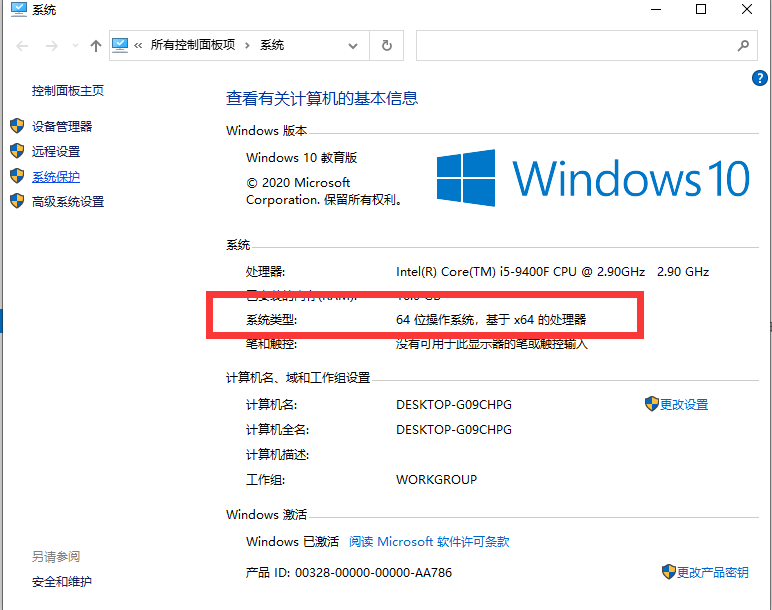
Task: Focus the control panel search box
Action: click(576, 45)
